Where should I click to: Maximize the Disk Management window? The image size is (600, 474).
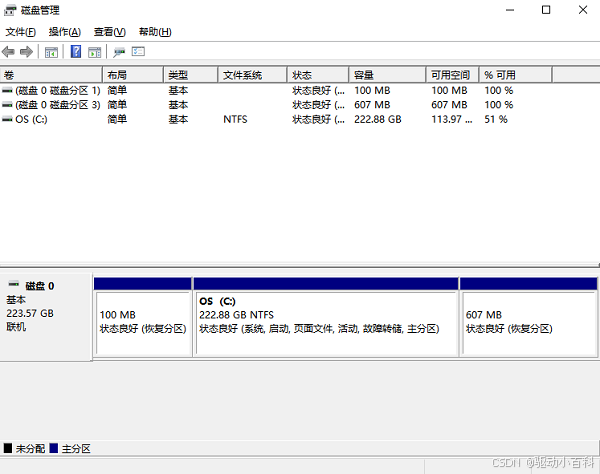[x=546, y=10]
